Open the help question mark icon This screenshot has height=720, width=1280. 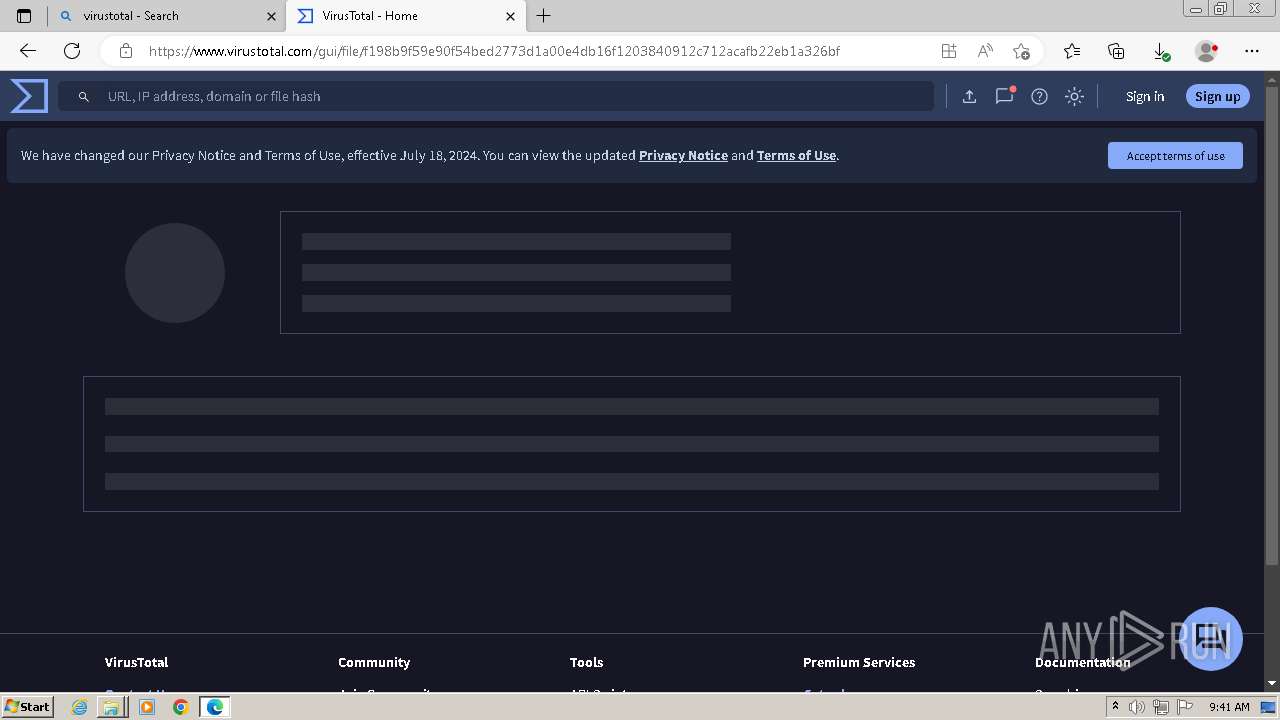pos(1039,96)
